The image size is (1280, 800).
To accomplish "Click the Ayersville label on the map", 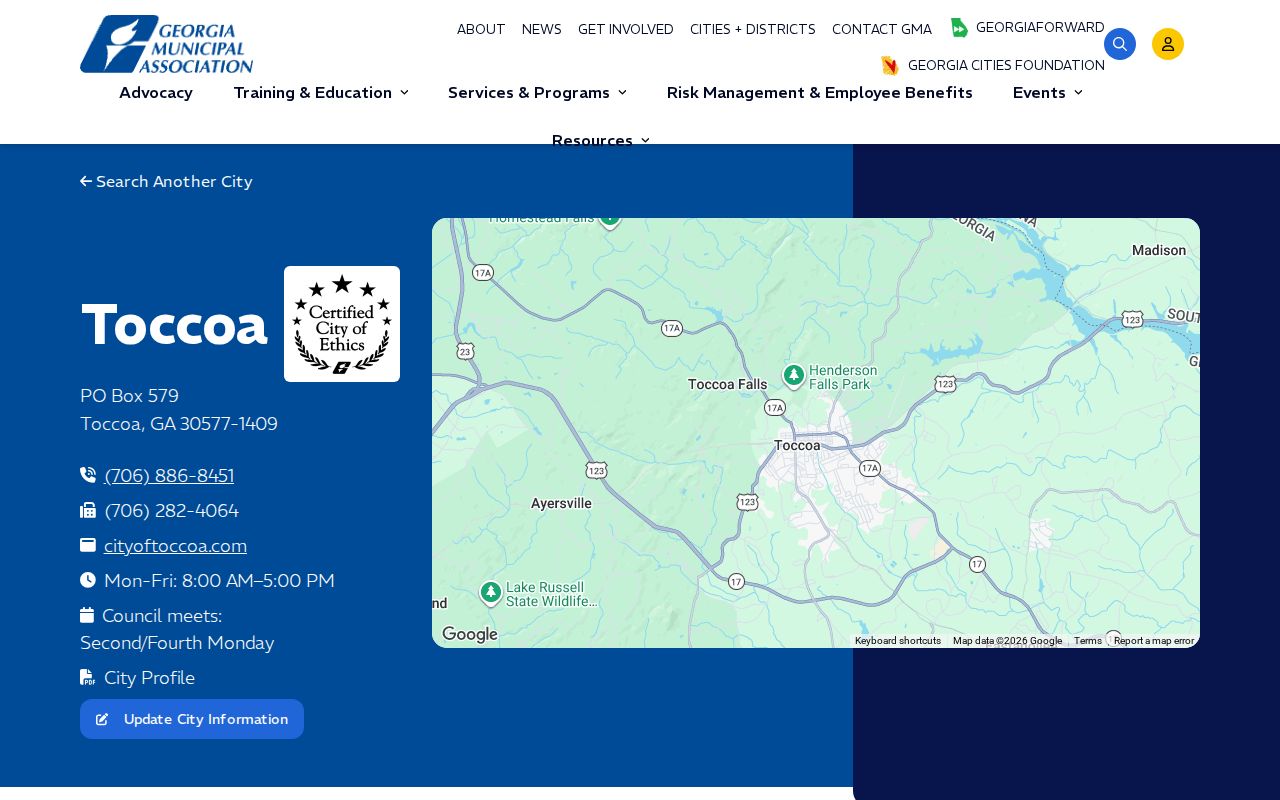I will tap(561, 503).
